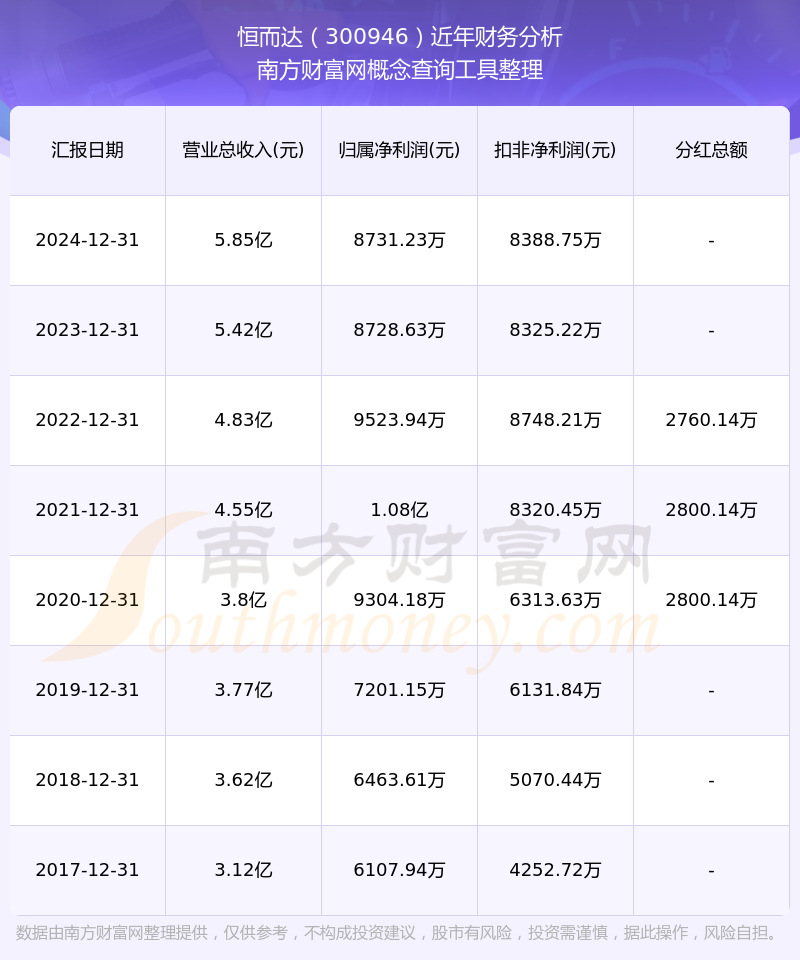Select the 2020-12-31 date cell

(x=88, y=600)
